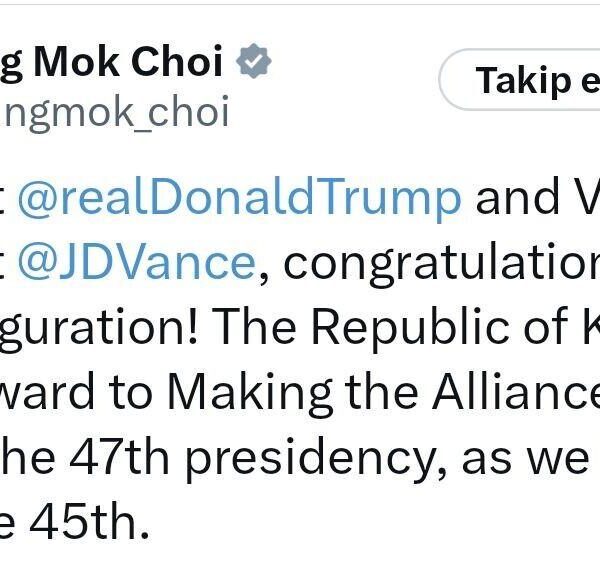Screen dimensions: 600x564
Task: Click the word congratulation in the tweet
Action: (442, 264)
